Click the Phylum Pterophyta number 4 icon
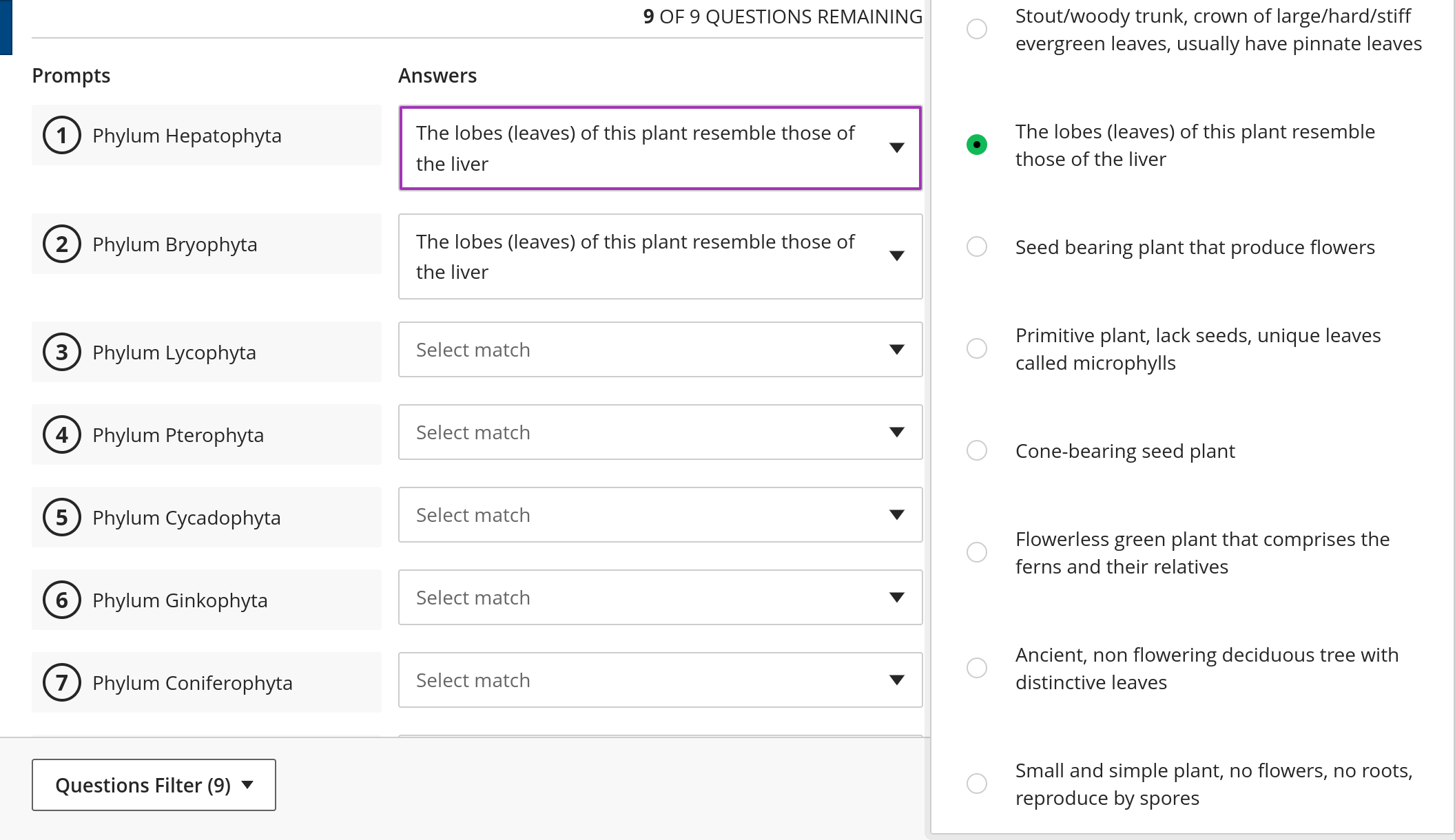 (x=62, y=434)
